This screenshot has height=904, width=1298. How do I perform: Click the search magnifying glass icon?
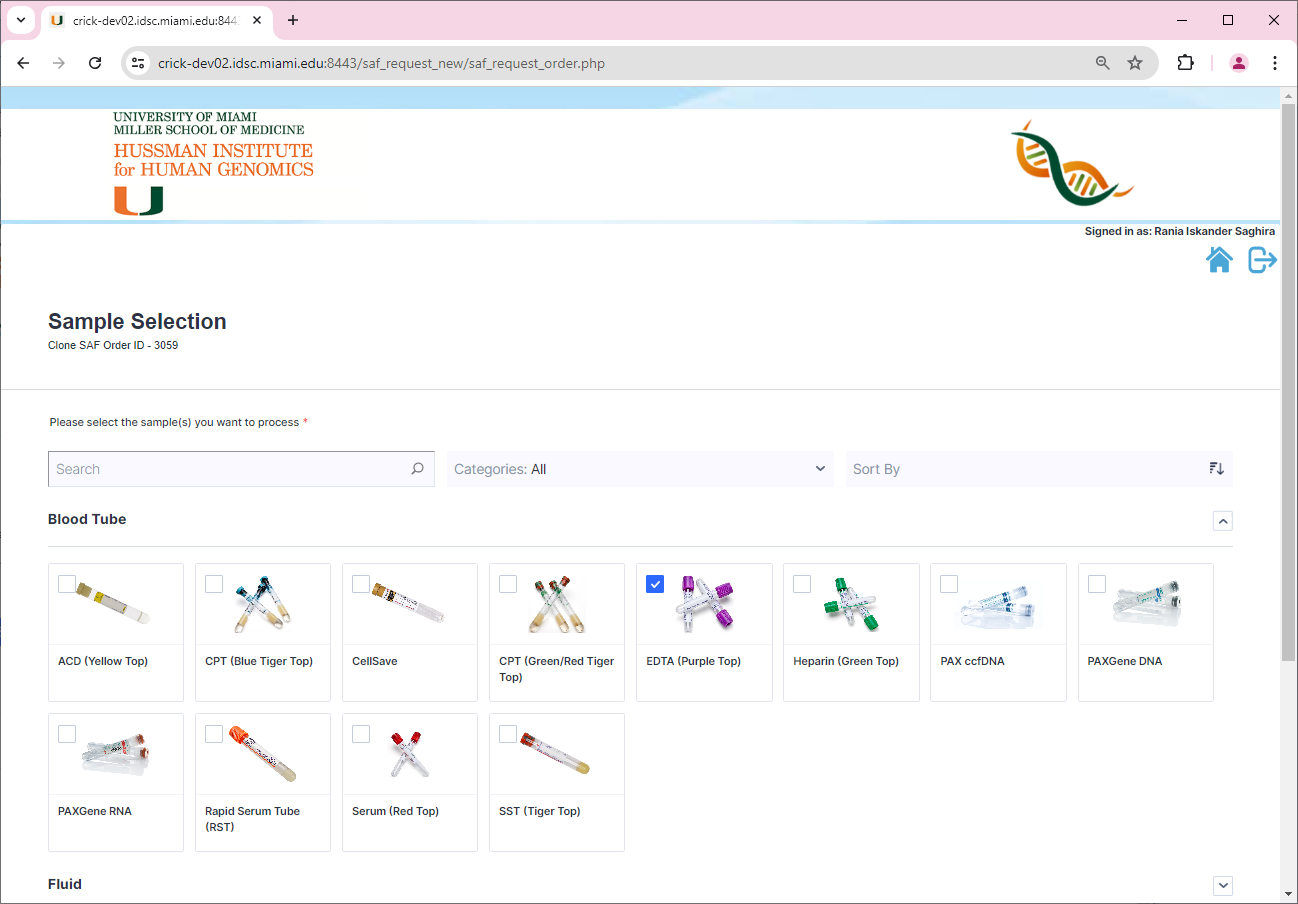coord(417,468)
